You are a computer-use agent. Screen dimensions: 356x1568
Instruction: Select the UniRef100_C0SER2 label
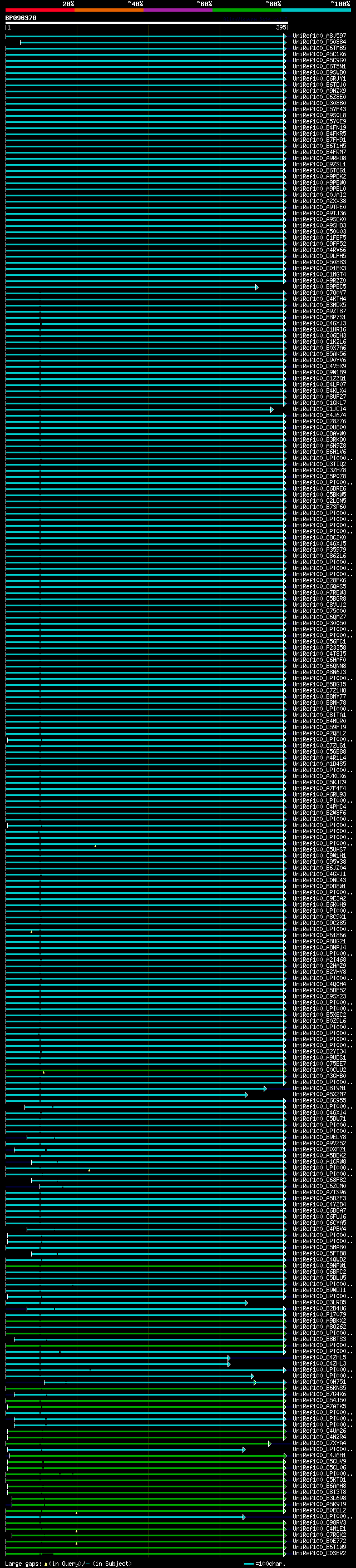pos(319,1553)
